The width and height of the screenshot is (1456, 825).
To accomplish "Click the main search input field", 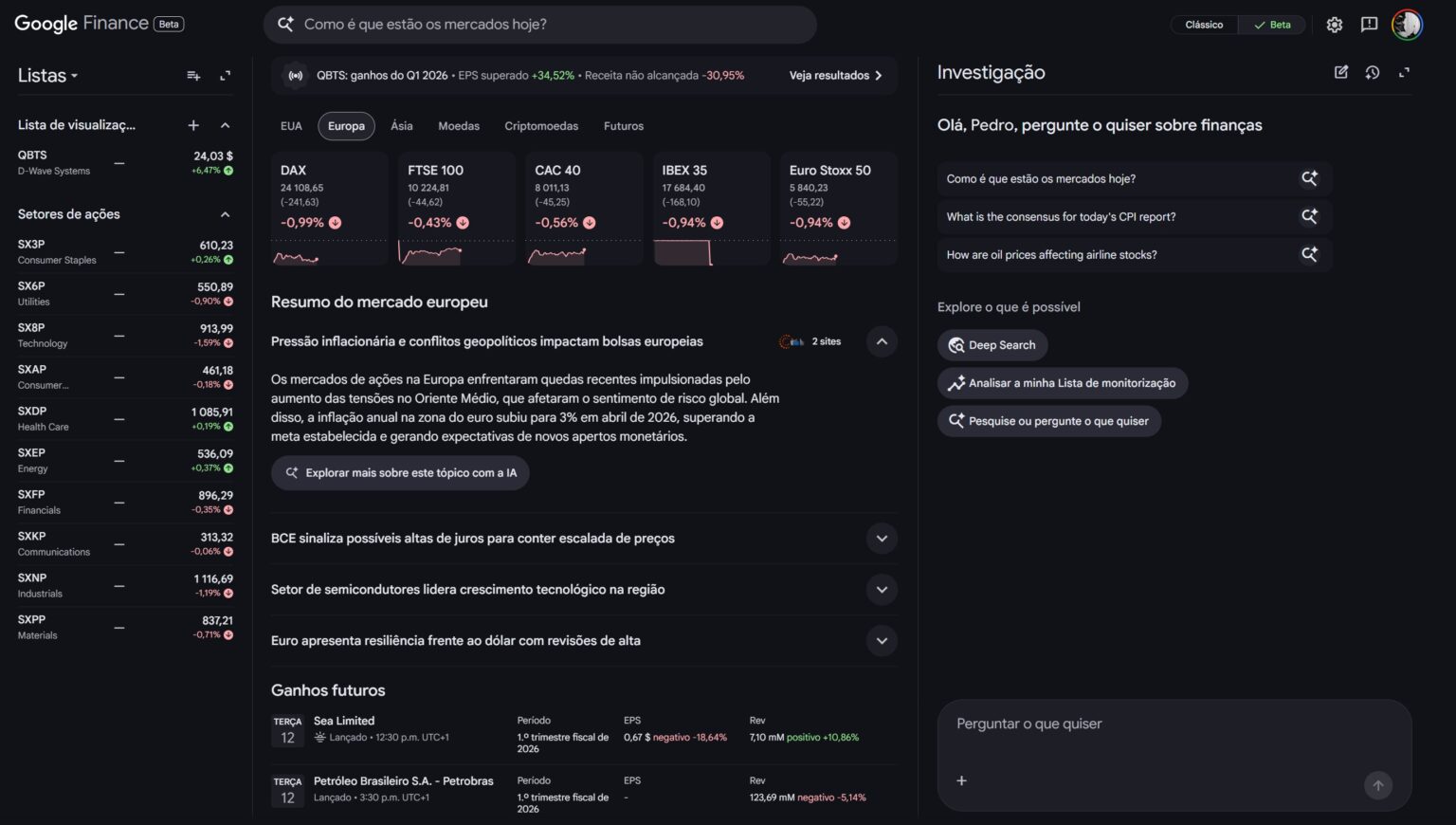I will point(540,25).
